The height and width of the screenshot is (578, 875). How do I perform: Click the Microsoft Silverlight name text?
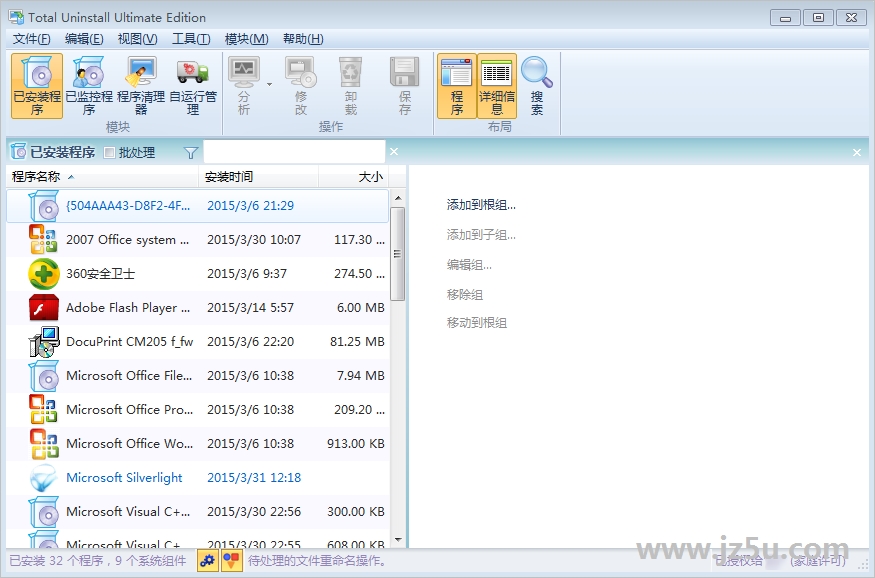click(x=124, y=478)
